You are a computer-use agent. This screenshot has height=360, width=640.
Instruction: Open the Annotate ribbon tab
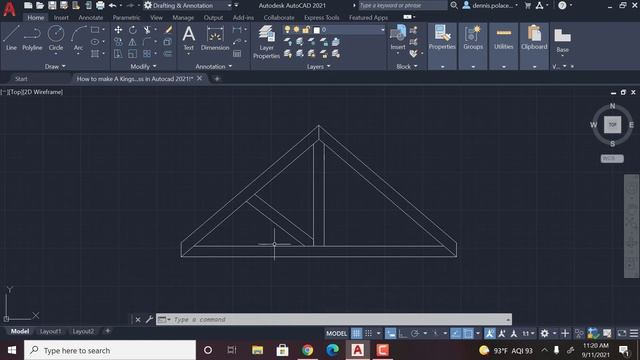[91, 18]
